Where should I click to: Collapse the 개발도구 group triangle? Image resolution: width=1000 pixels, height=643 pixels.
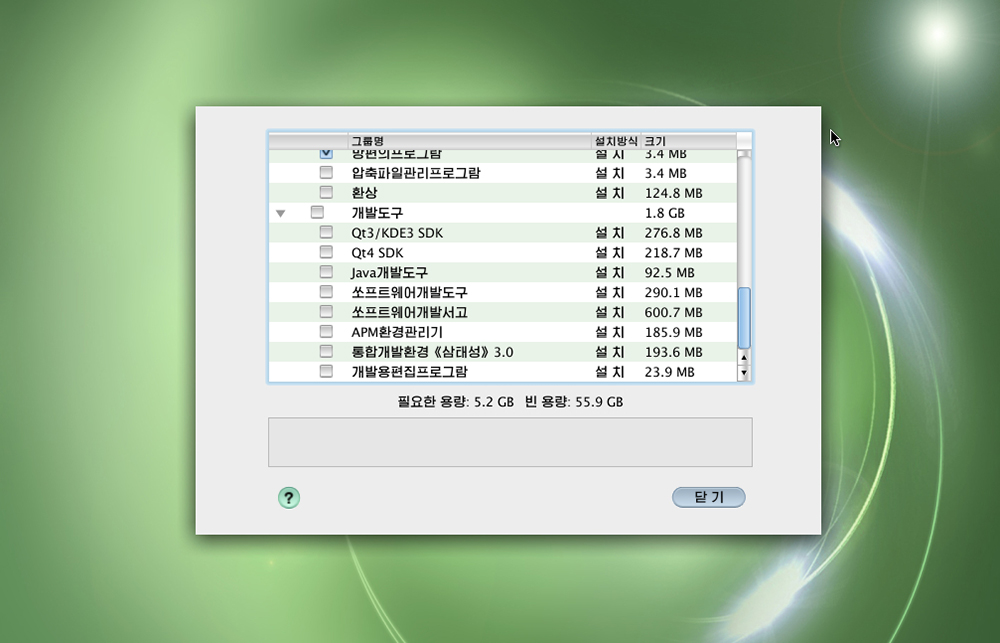click(281, 213)
